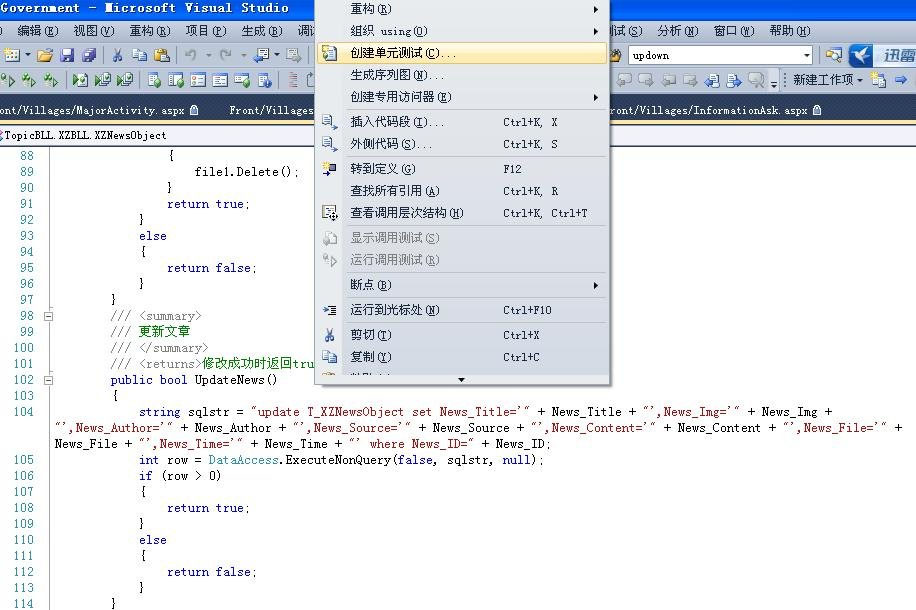Open the 编辑(E) menu
916x610 pixels.
tap(38, 30)
